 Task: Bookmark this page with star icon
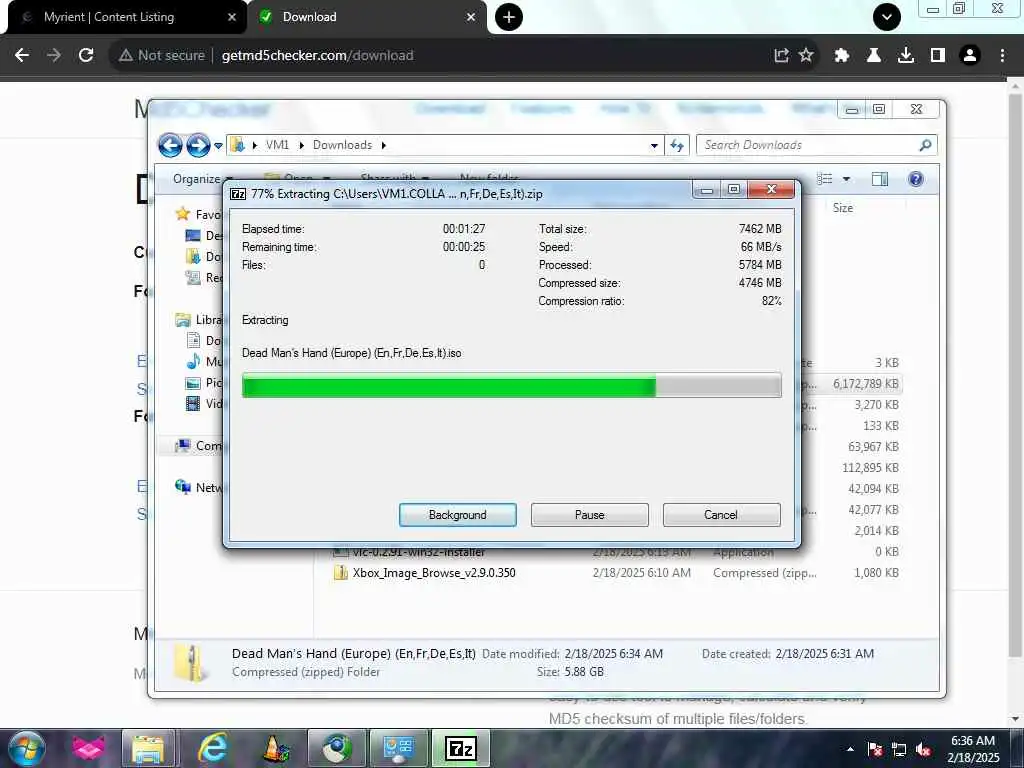pos(807,56)
